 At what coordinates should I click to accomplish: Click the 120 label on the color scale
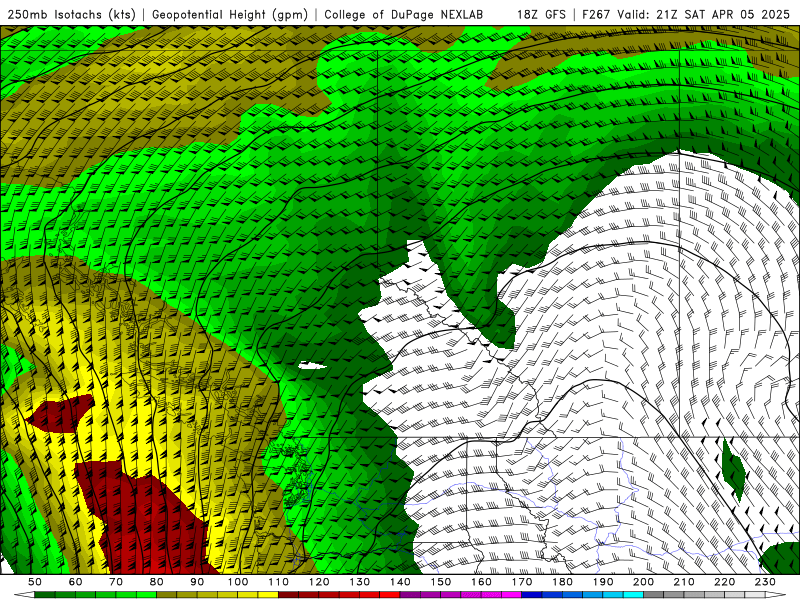[x=319, y=582]
